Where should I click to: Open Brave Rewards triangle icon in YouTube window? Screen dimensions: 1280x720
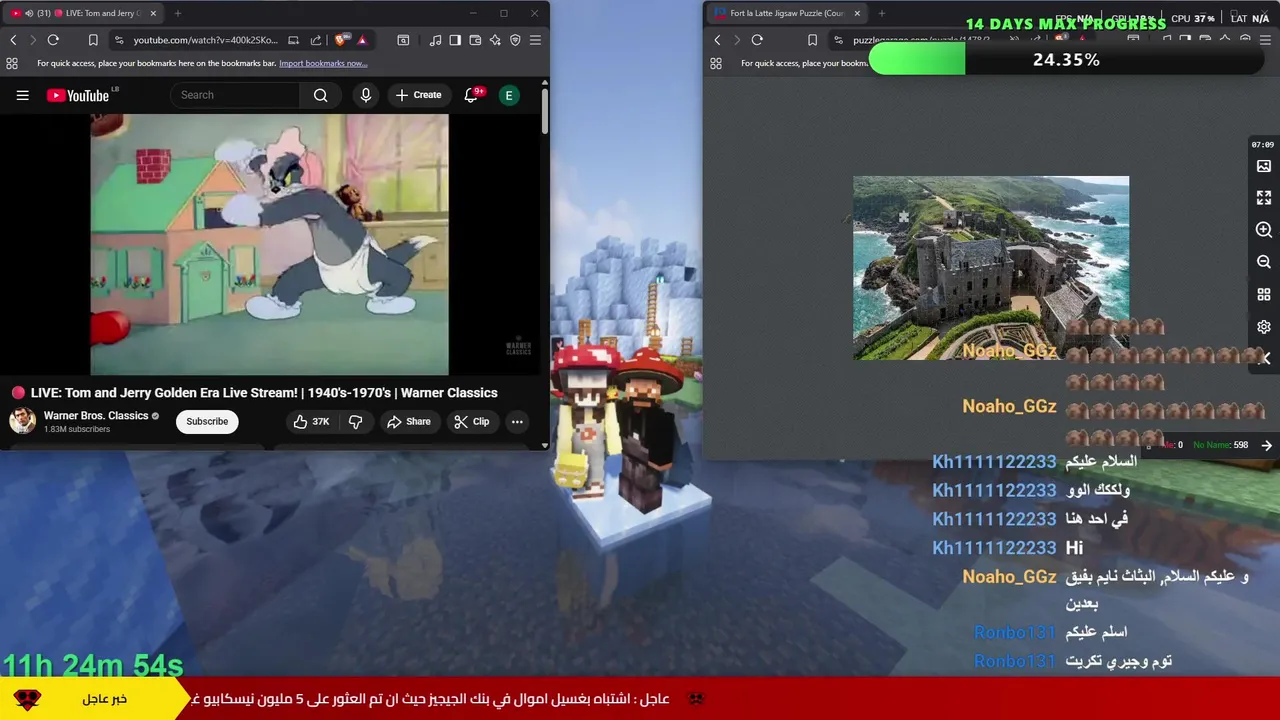362,40
